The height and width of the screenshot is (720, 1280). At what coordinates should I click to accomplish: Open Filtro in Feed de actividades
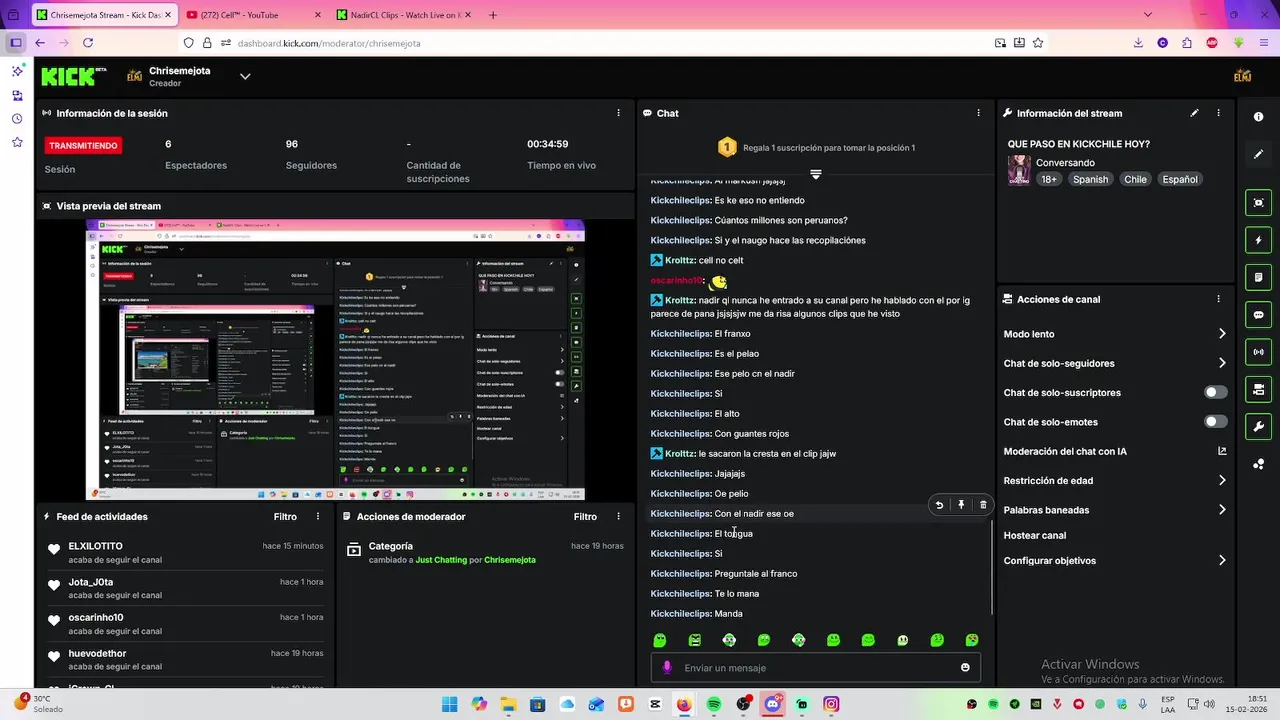285,517
